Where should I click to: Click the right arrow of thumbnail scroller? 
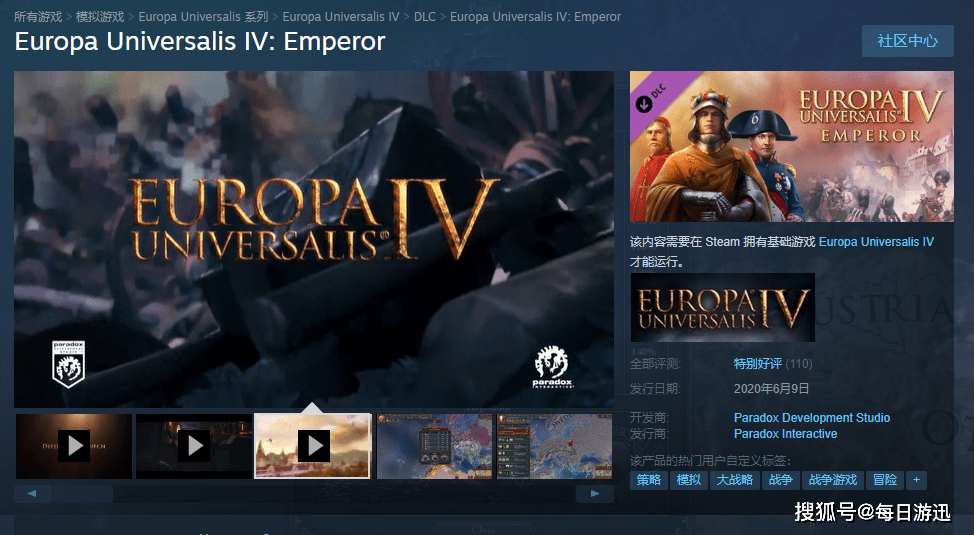594,494
